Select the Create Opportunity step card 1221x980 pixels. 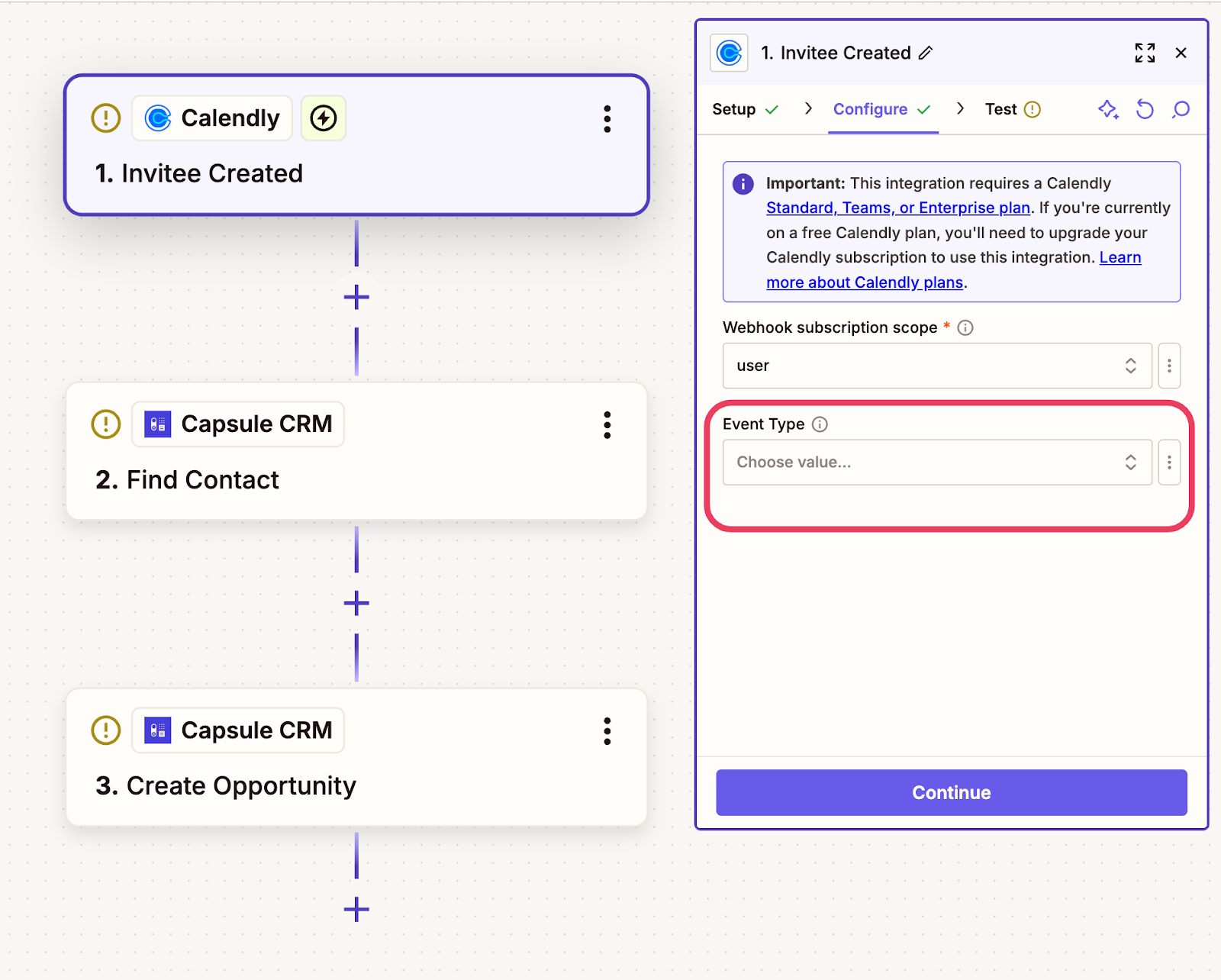[x=356, y=757]
